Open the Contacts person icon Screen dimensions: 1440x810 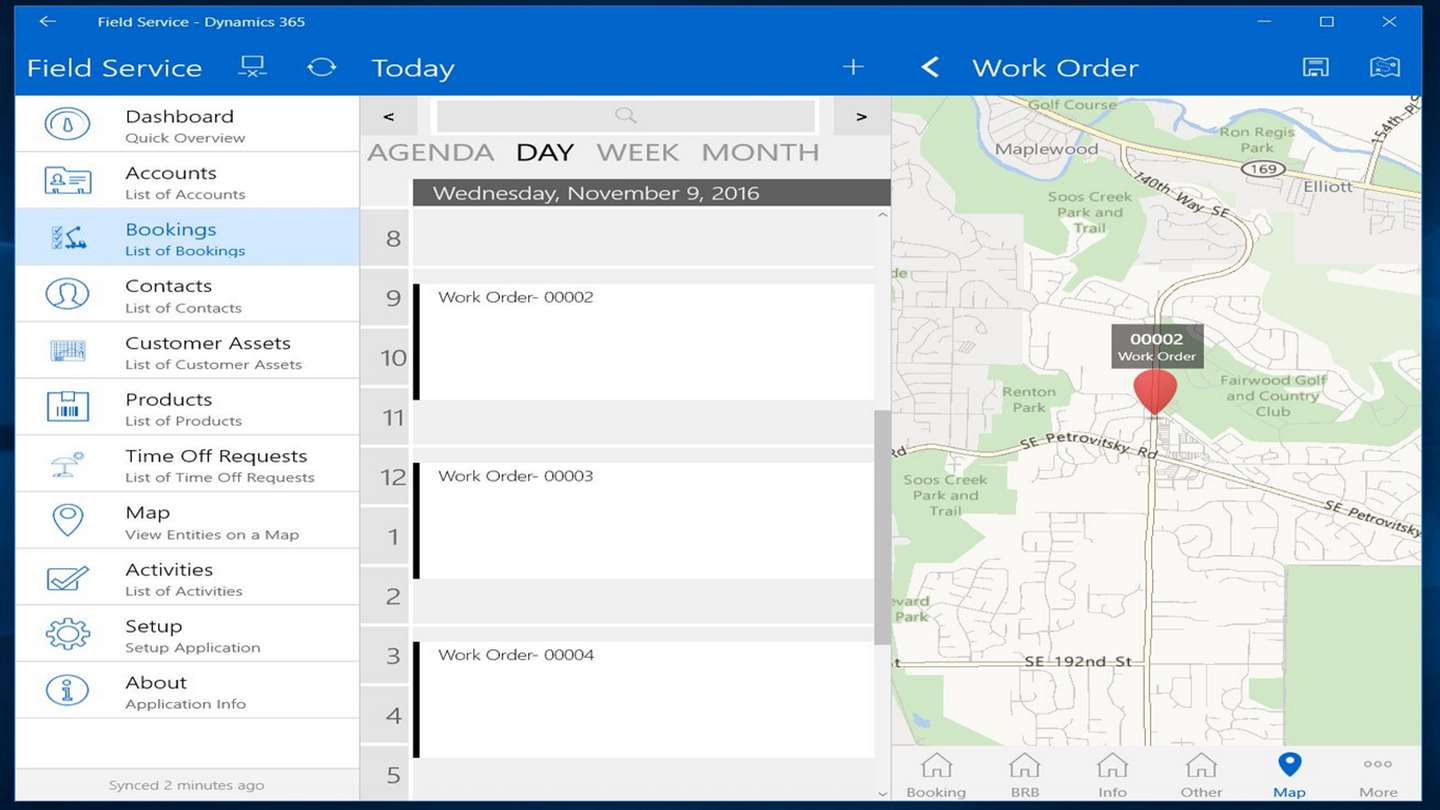point(68,294)
